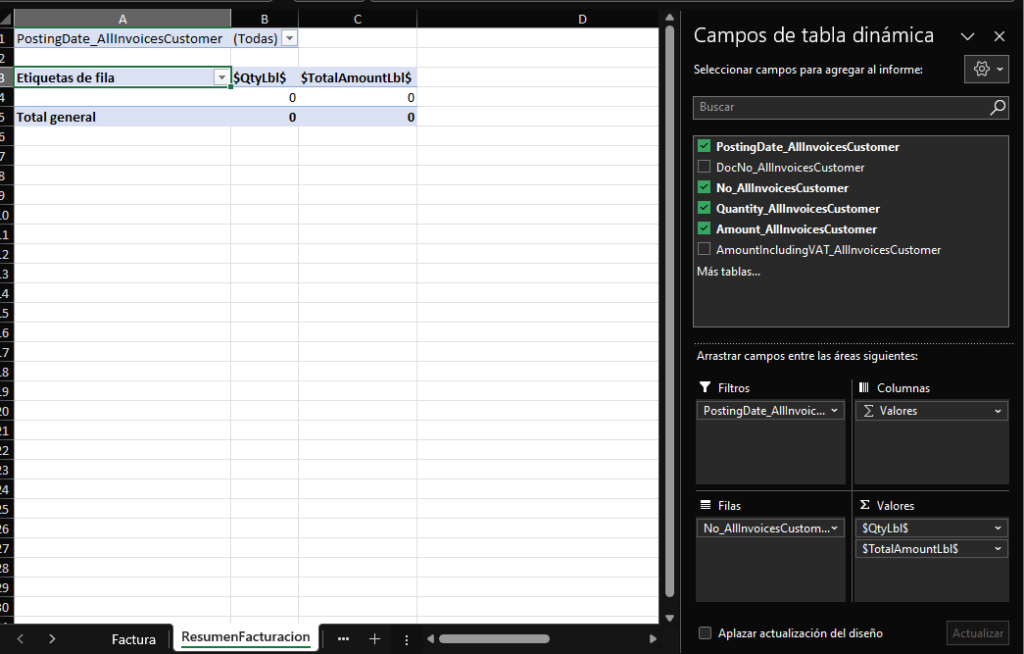Click the tab bar resize handle dots
The width and height of the screenshot is (1024, 654).
coord(406,640)
